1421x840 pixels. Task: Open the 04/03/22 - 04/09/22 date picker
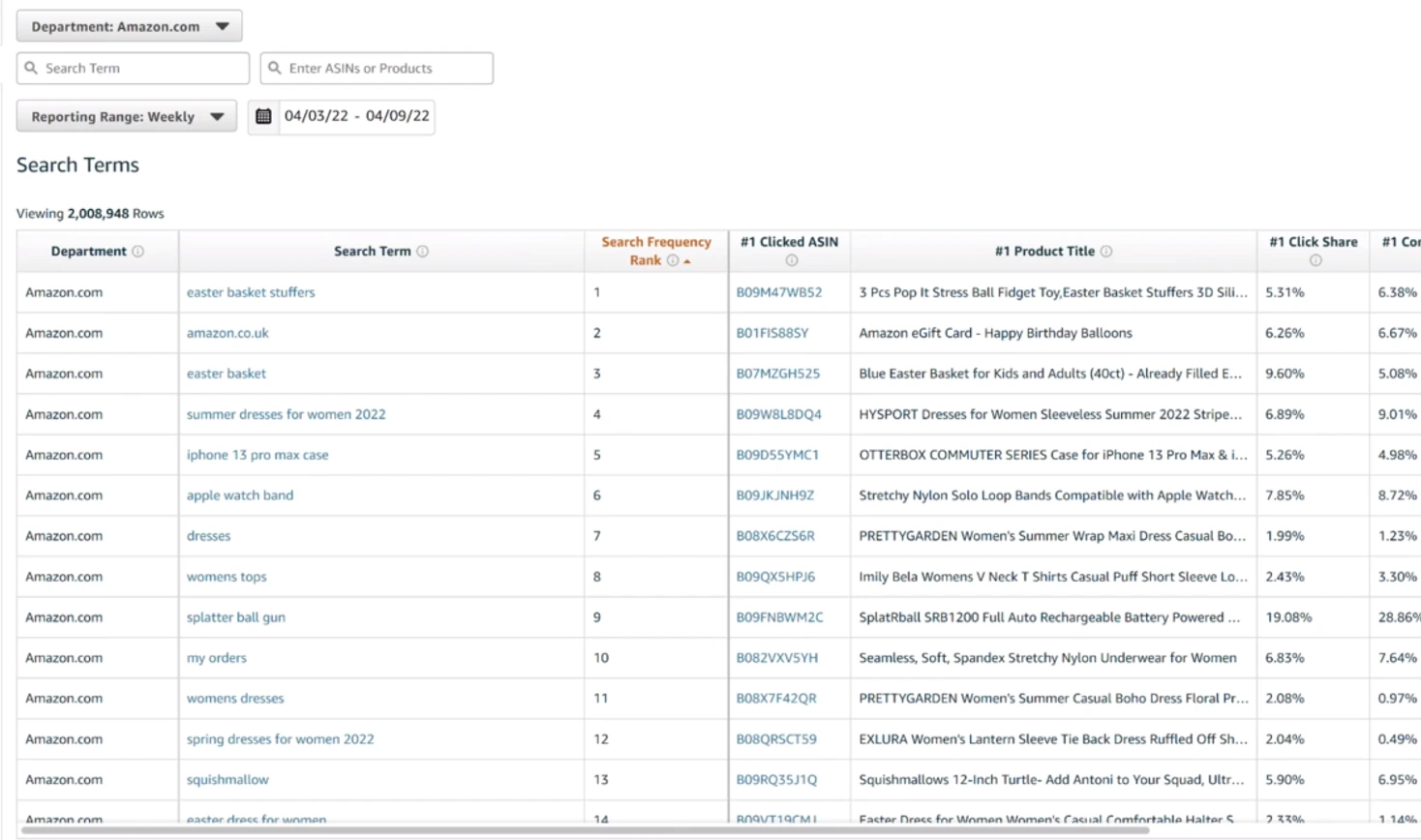356,116
